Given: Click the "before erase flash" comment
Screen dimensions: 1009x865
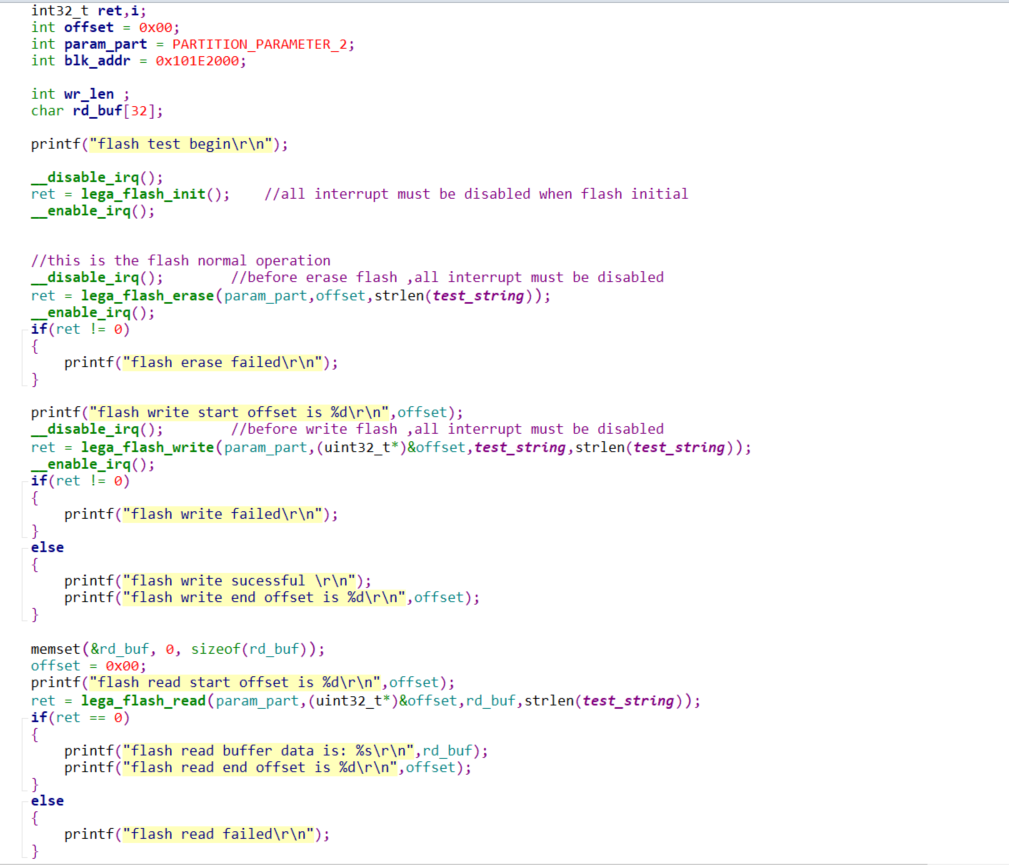Looking at the screenshot, I should (447, 277).
